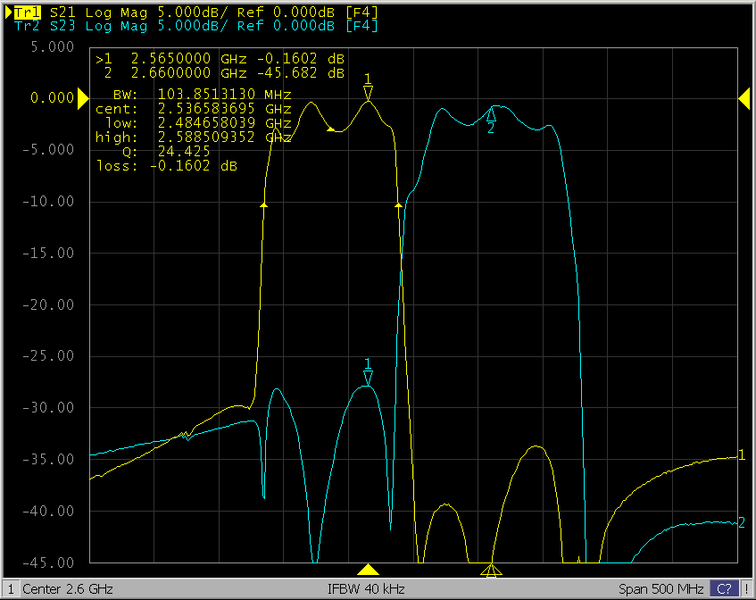Click the C? calibration status indicator
756x600 pixels.
[721, 587]
